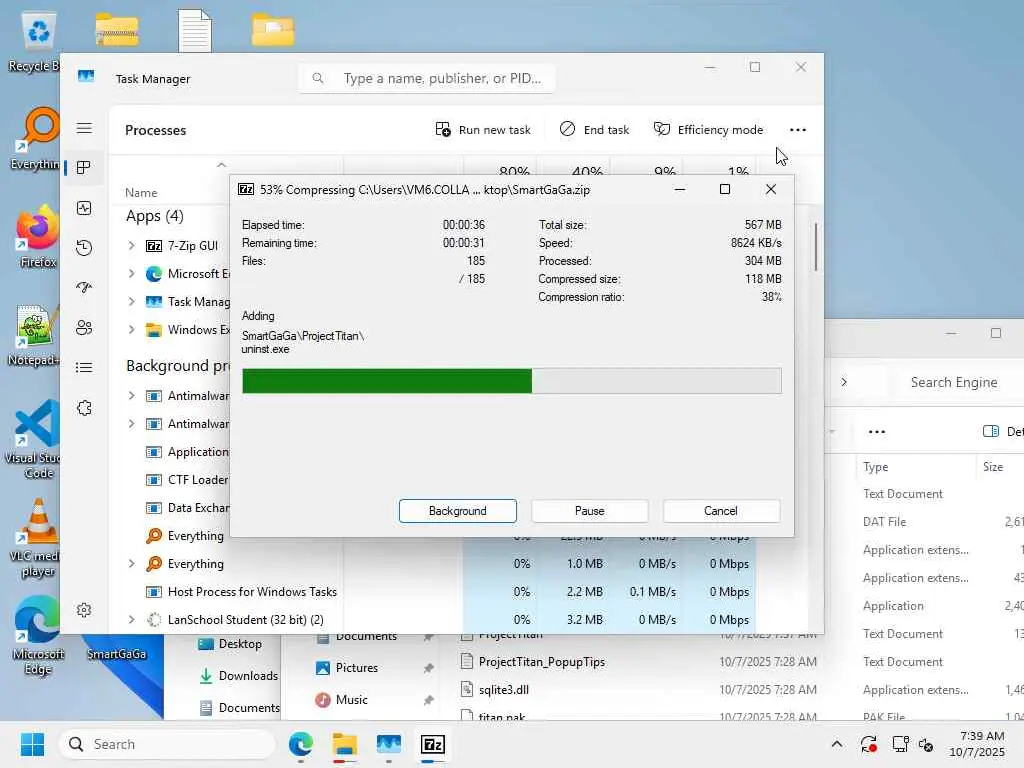The width and height of the screenshot is (1024, 768).
Task: Open Services sidebar icon
Action: [84, 408]
